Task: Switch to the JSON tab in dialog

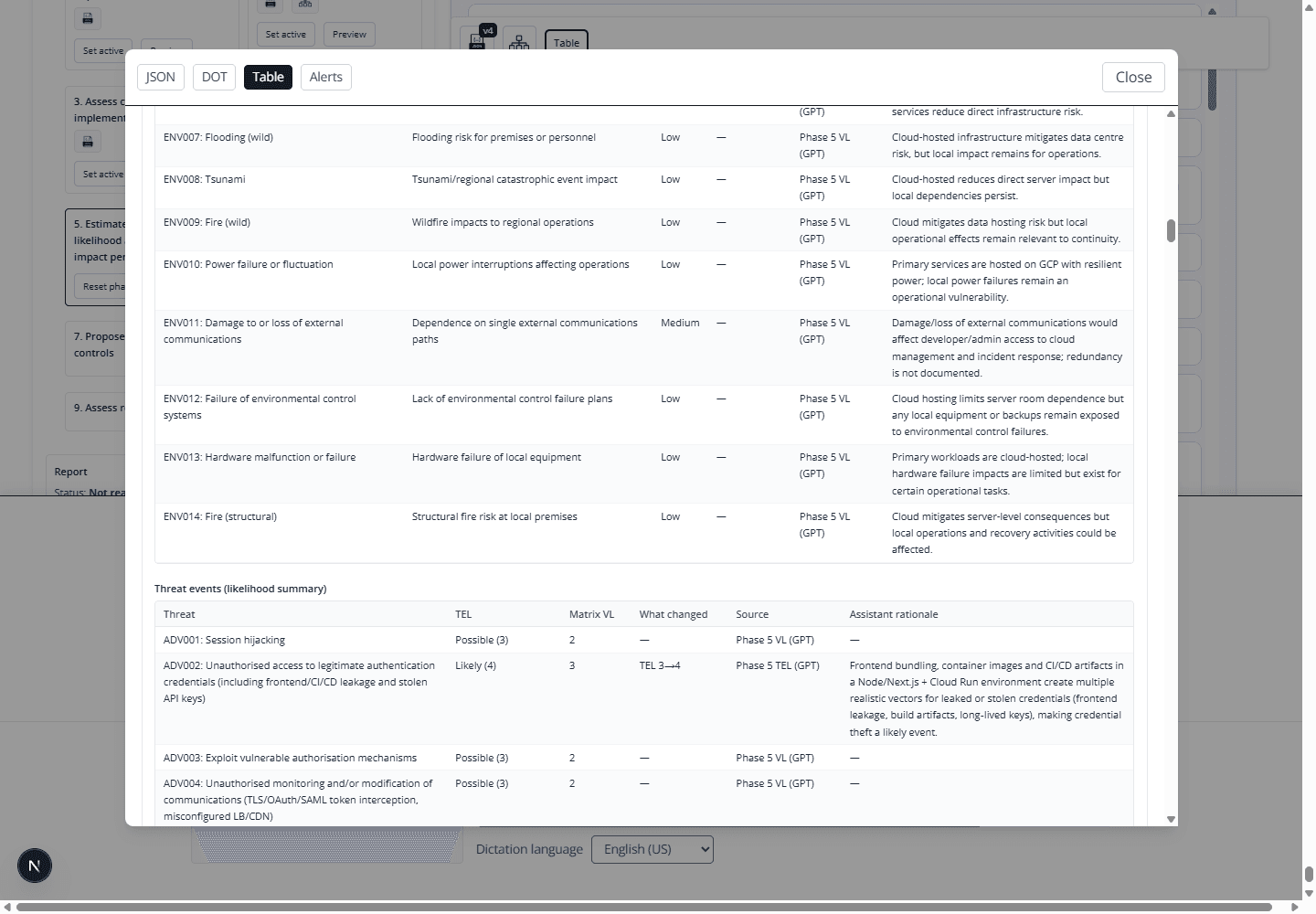Action: point(161,77)
